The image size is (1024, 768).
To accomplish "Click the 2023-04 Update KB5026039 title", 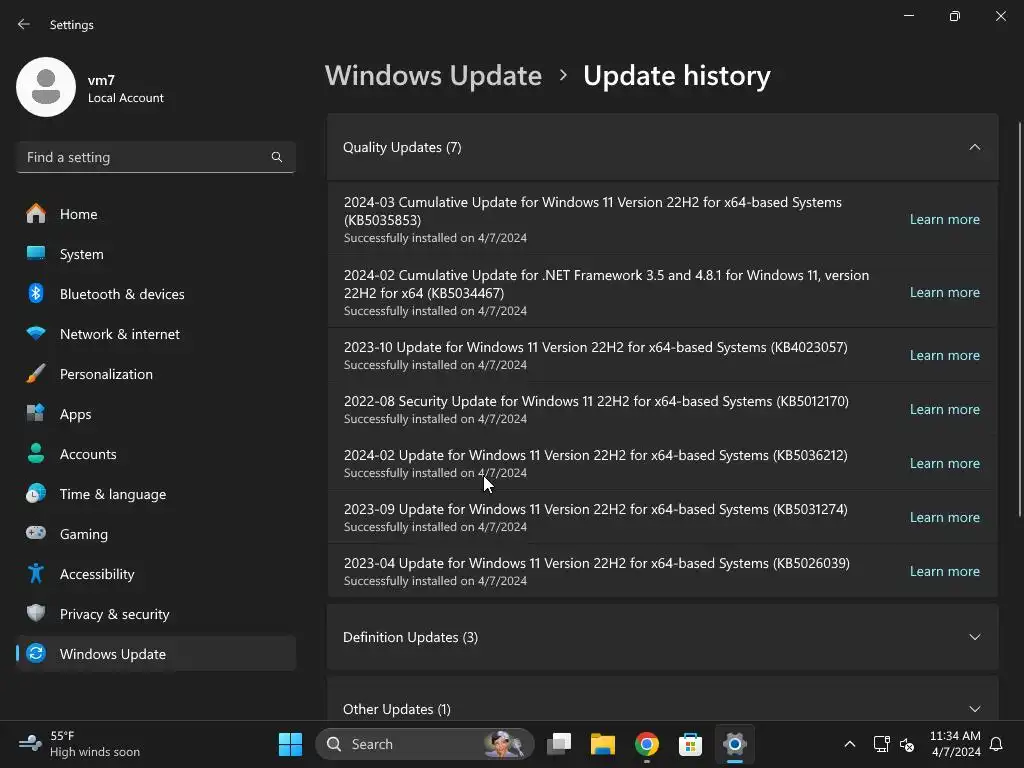I will [597, 563].
